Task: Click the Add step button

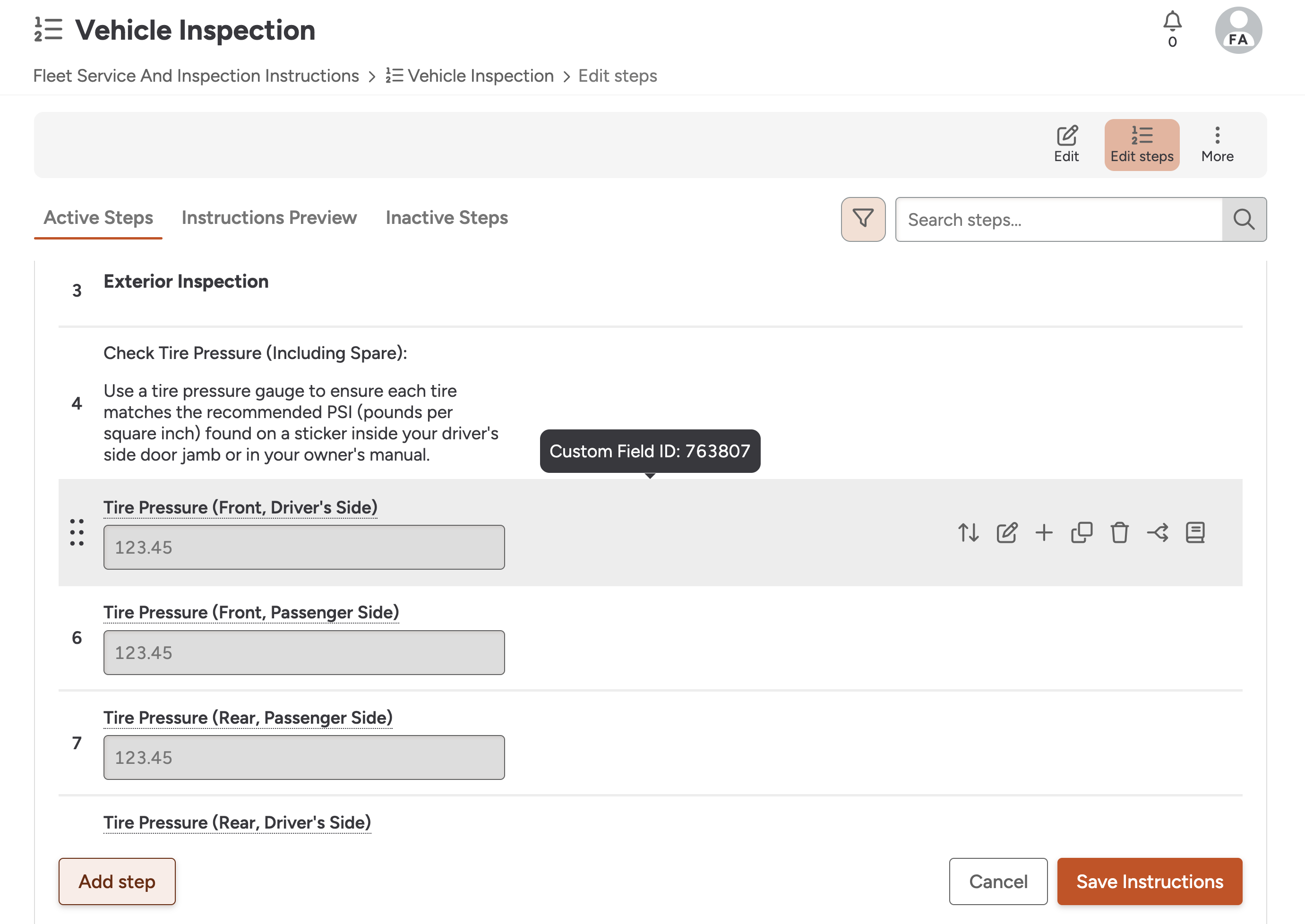Action: point(117,881)
